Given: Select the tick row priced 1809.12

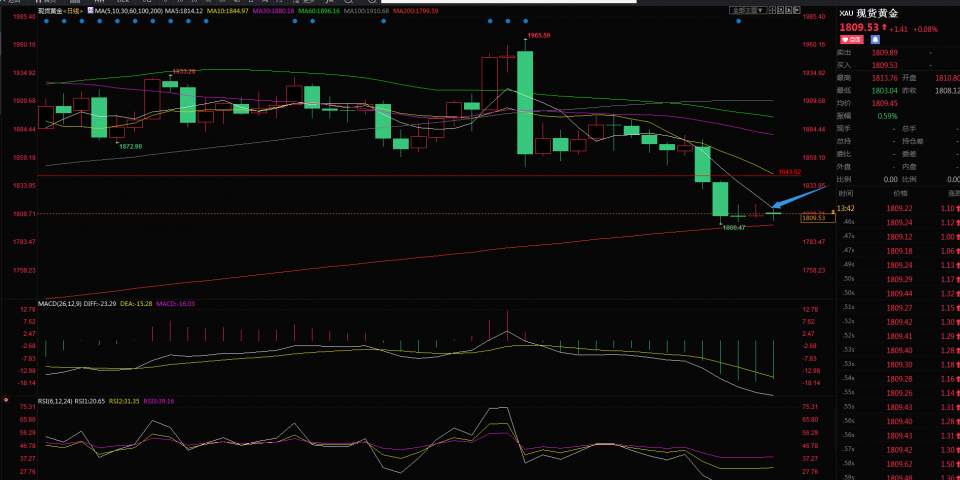Looking at the screenshot, I should (898, 237).
